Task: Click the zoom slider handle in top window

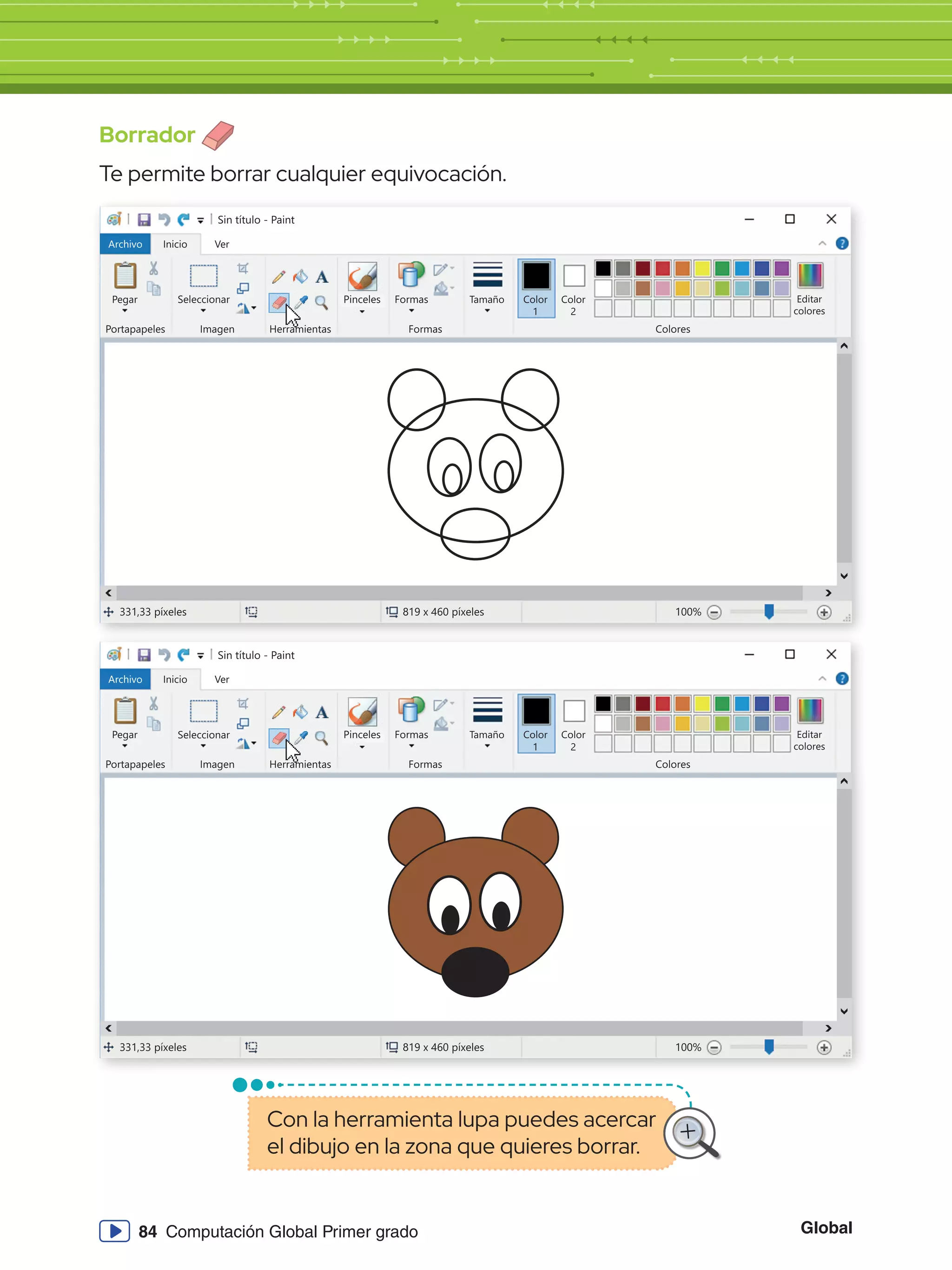Action: 769,612
